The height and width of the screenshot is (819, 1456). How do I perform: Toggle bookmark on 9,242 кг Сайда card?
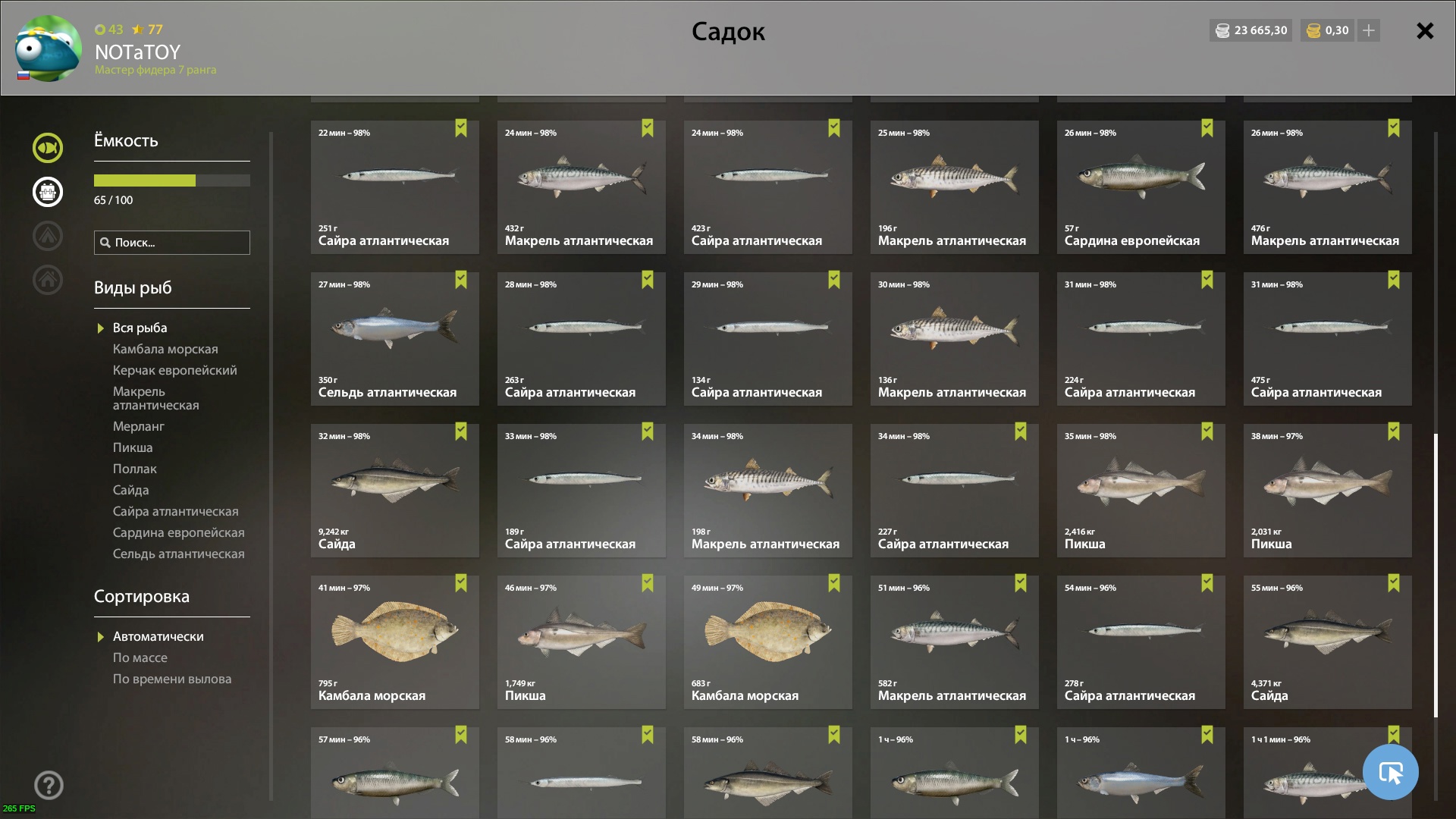coord(461,431)
